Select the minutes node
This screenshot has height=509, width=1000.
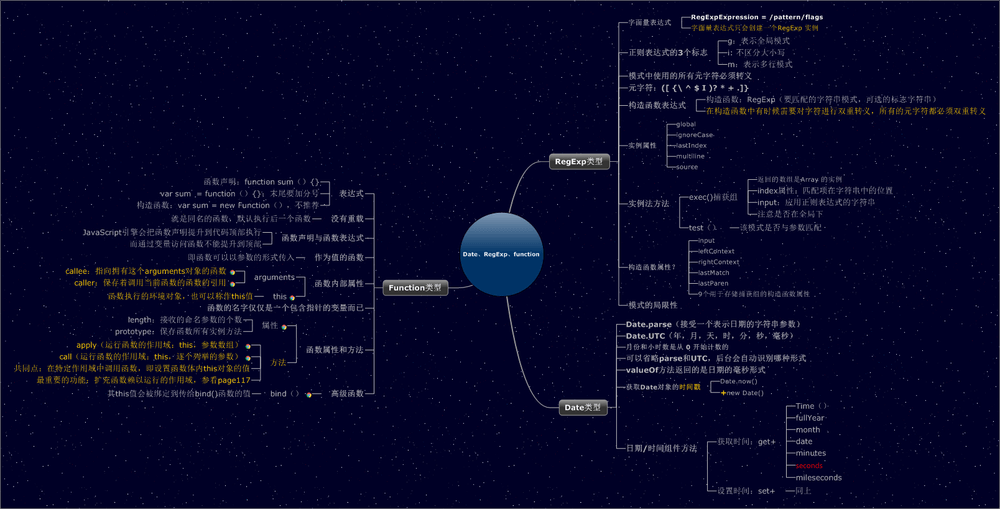tap(811, 454)
